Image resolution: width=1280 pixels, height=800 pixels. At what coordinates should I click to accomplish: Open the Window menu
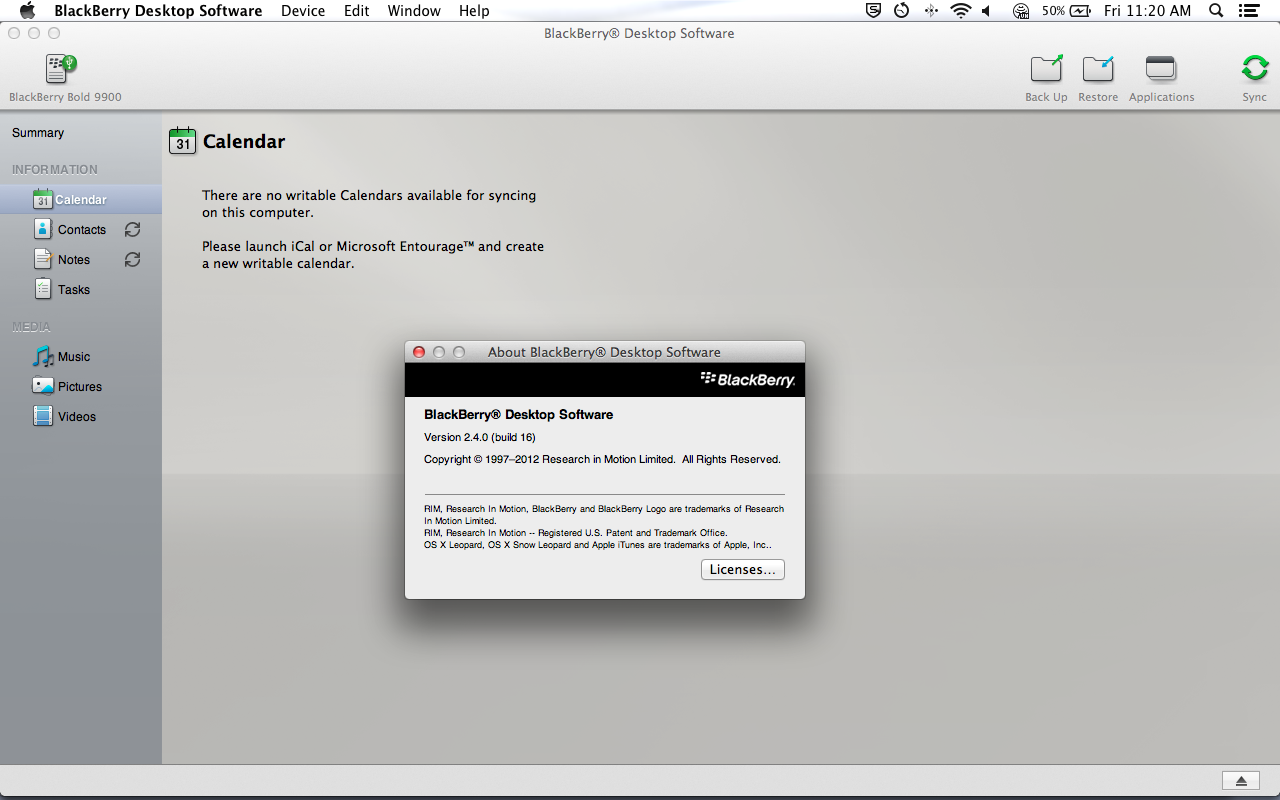tap(414, 11)
